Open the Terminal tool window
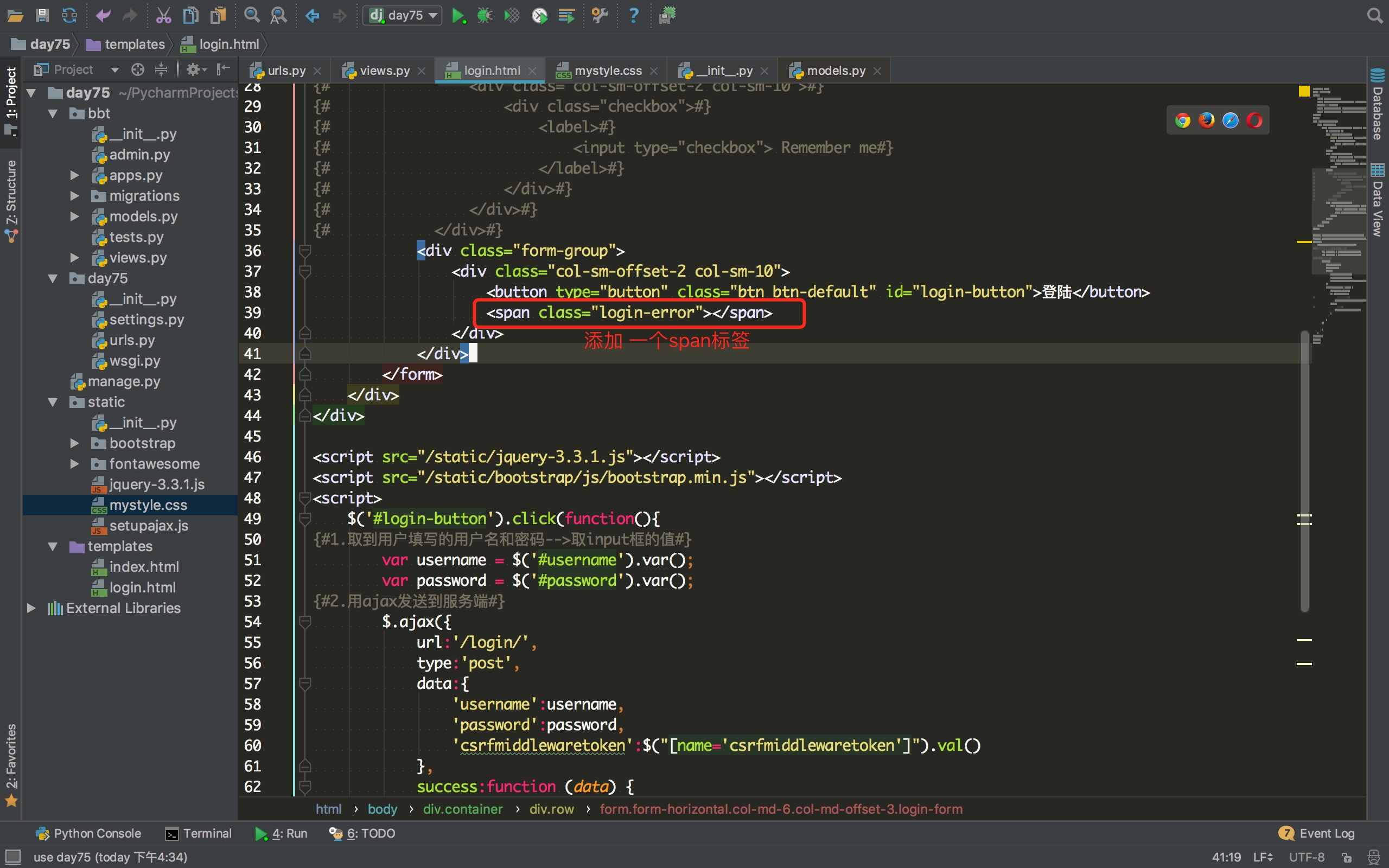The height and width of the screenshot is (868, 1389). 199,833
